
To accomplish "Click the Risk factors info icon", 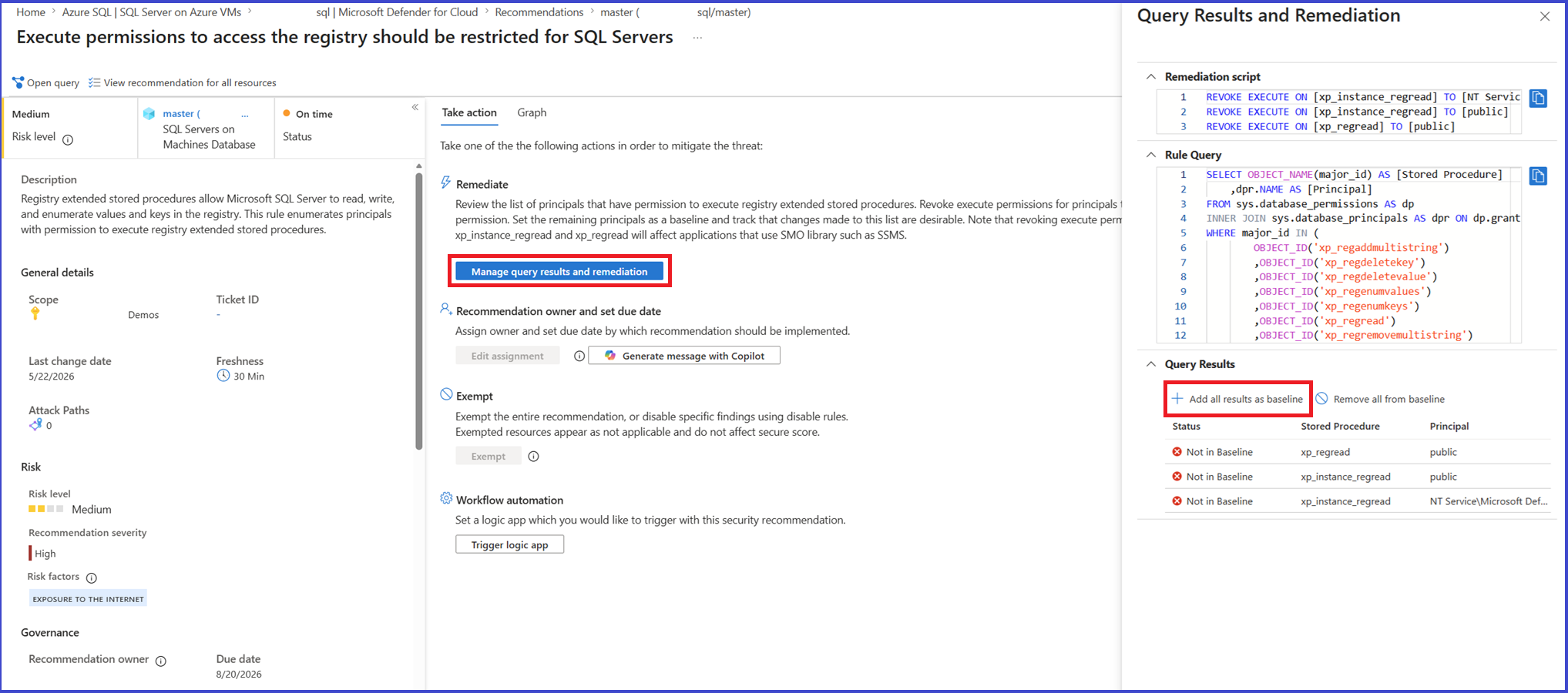I will tap(92, 577).
